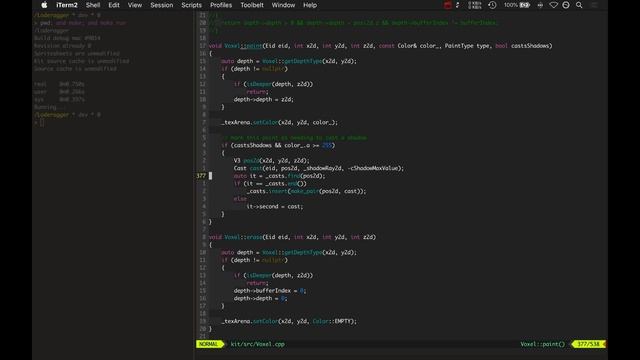
Task: Click the 'if (it == _casts.end())' line
Action: pos(270,184)
